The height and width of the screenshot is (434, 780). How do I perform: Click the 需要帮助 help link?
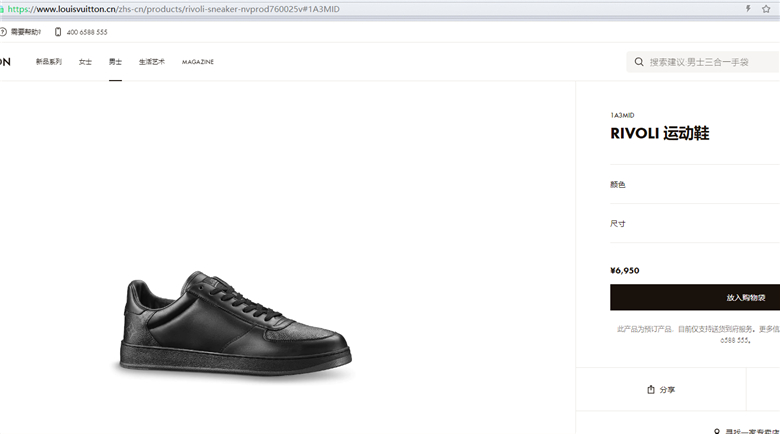26,32
